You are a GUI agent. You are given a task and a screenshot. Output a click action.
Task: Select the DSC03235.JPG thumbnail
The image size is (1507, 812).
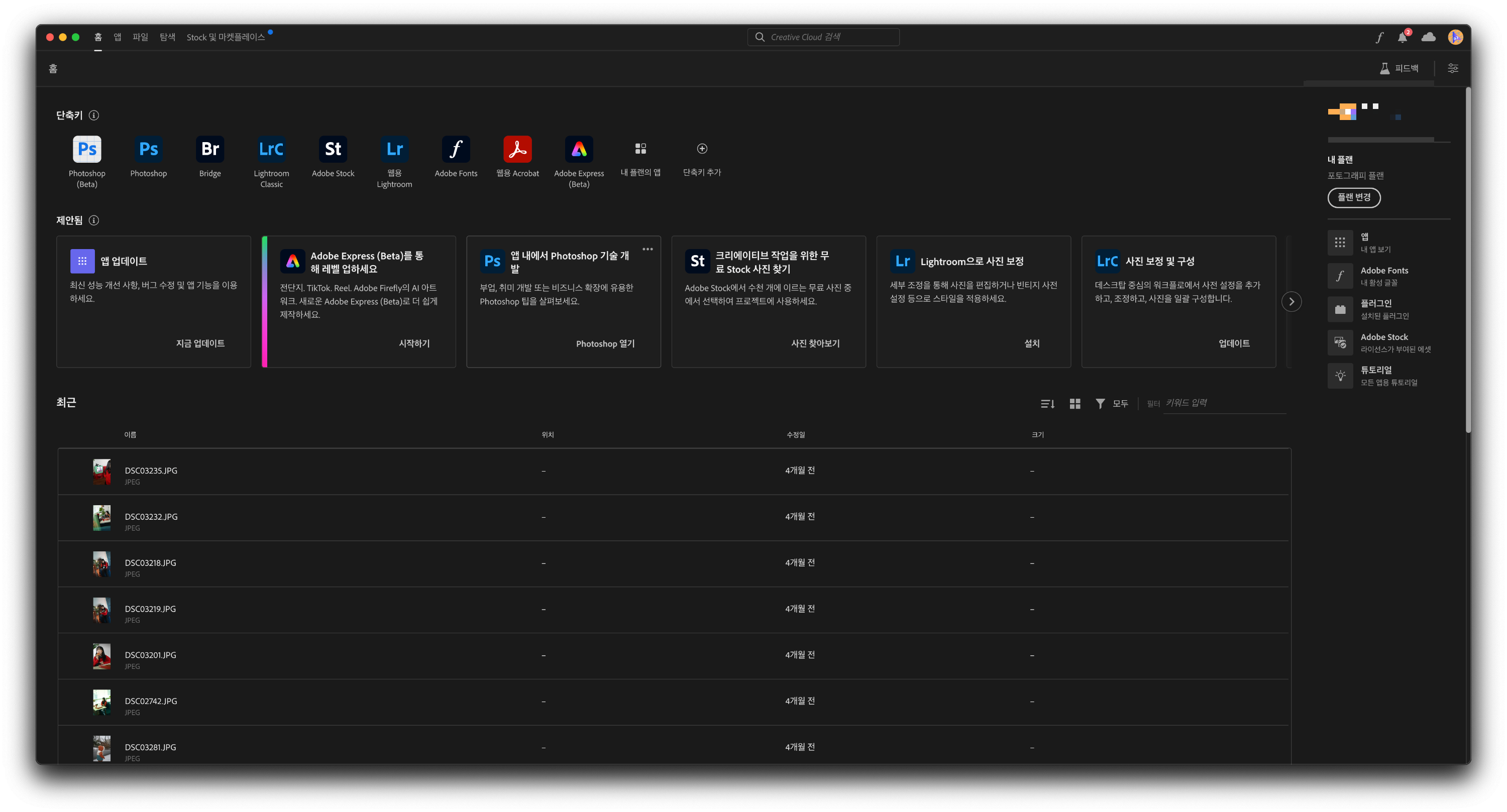click(102, 472)
